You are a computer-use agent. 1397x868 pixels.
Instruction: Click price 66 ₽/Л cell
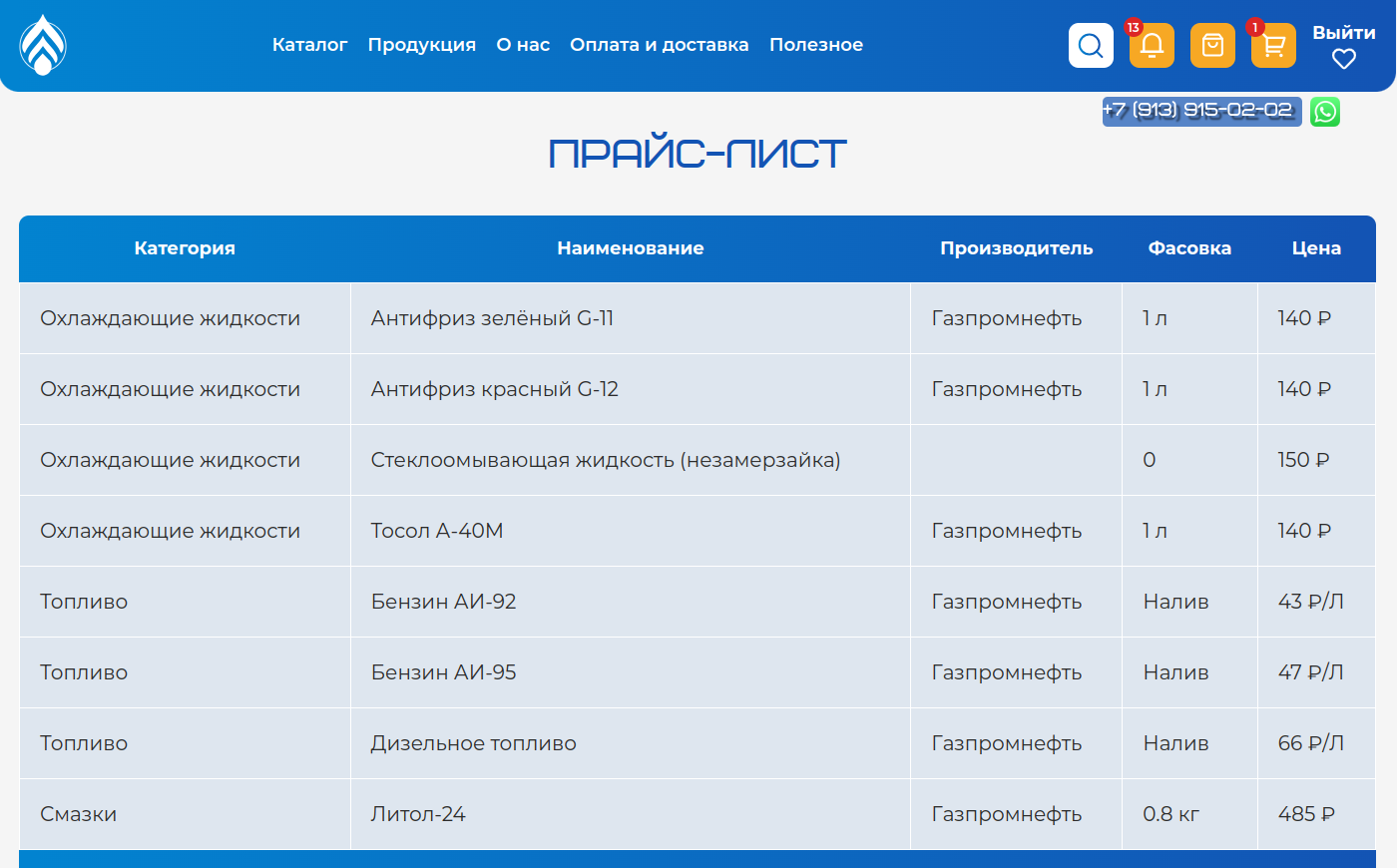pyautogui.click(x=1316, y=743)
